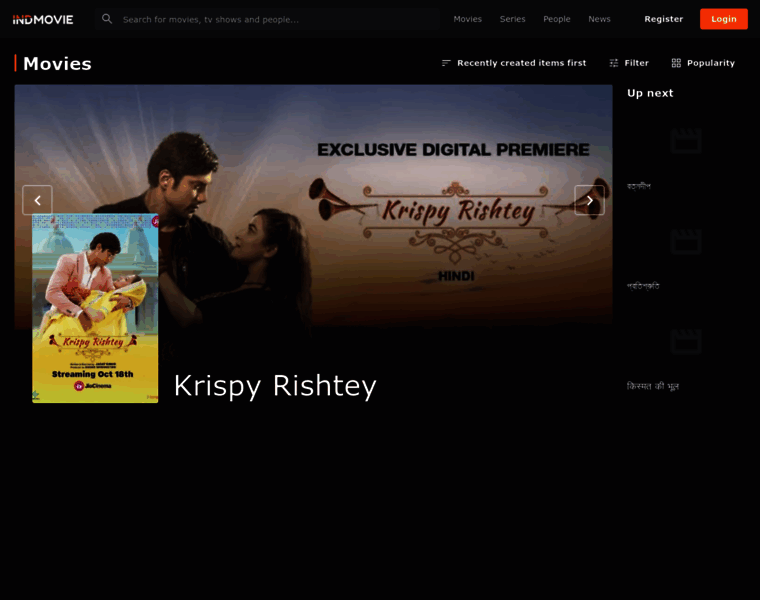Click the Movies page heading
Image resolution: width=760 pixels, height=600 pixels.
click(57, 63)
